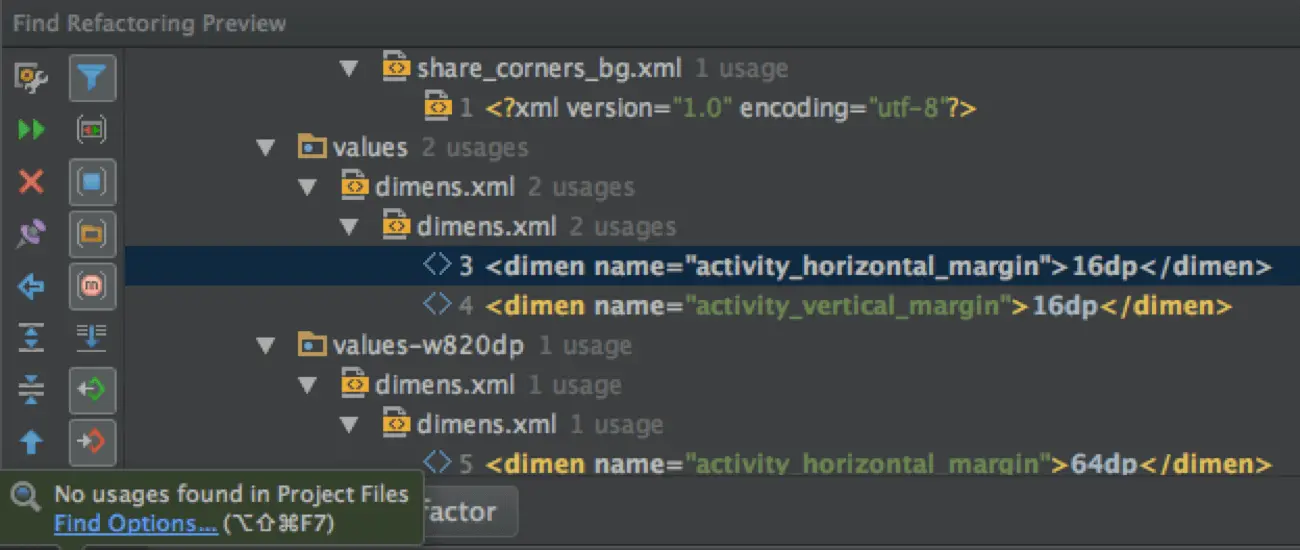
Task: Click the share_corners_bg.xml file icon
Action: [x=397, y=68]
